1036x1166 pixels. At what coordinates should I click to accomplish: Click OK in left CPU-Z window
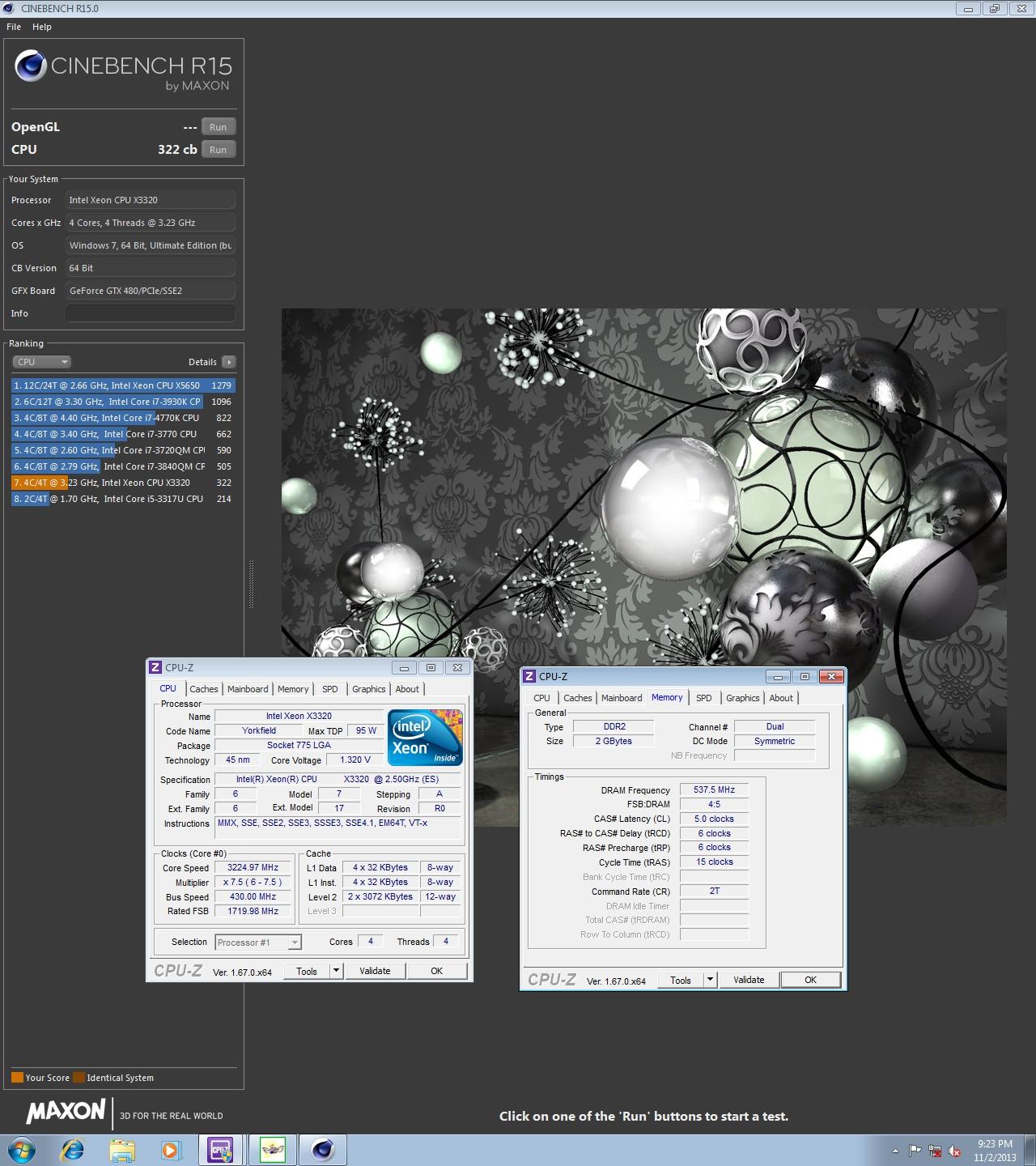click(x=437, y=971)
